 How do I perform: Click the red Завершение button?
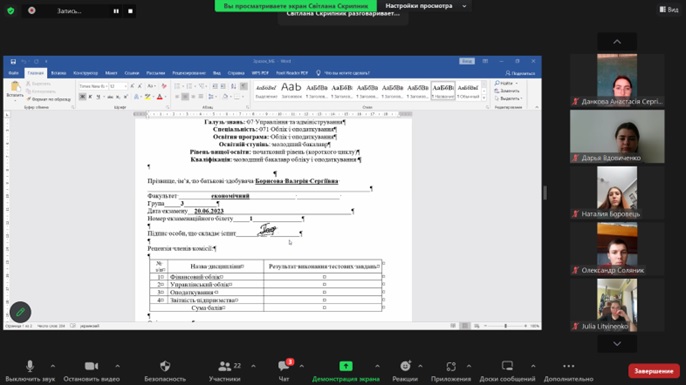click(x=654, y=371)
